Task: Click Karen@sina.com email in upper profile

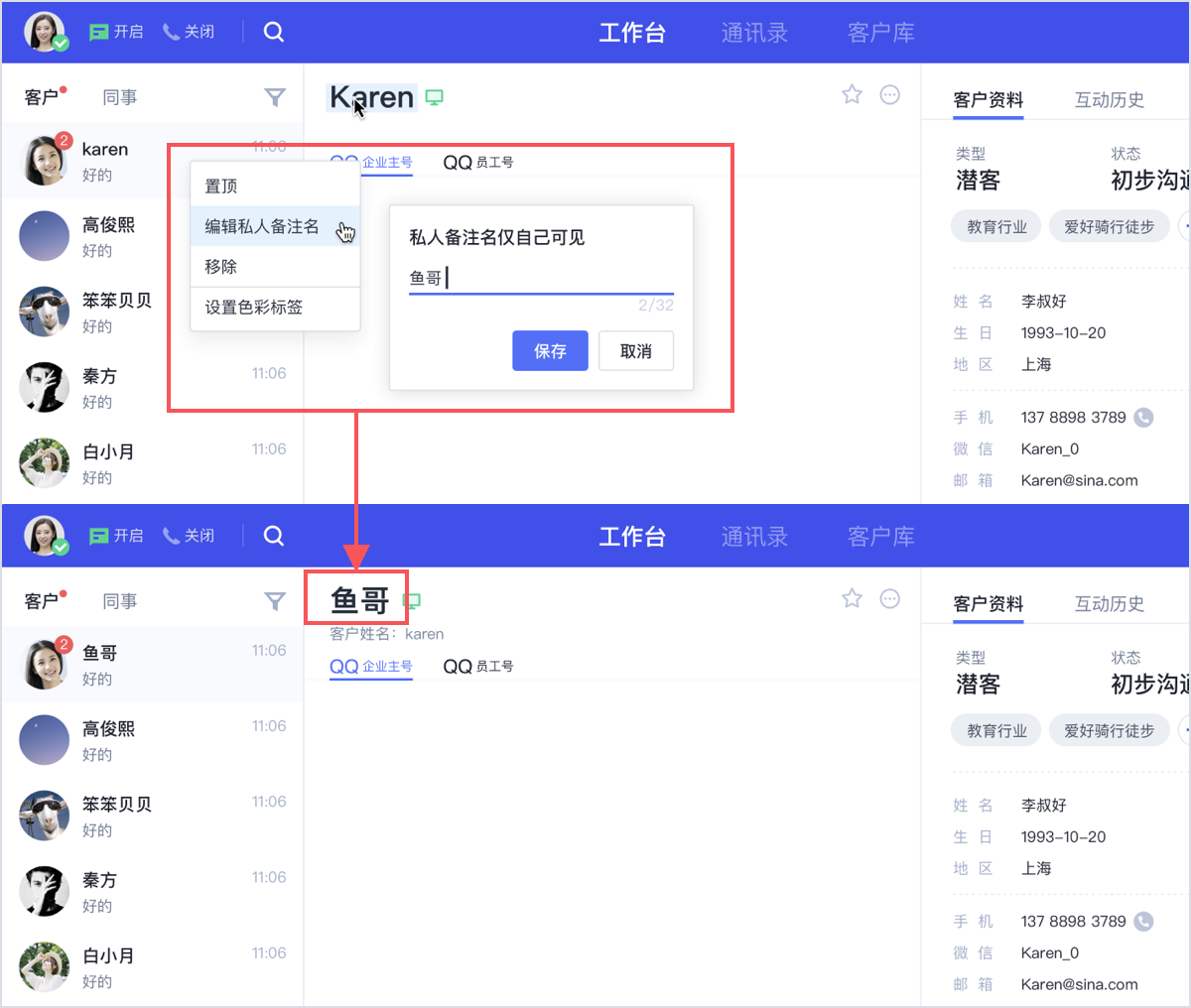Action: click(x=1079, y=480)
